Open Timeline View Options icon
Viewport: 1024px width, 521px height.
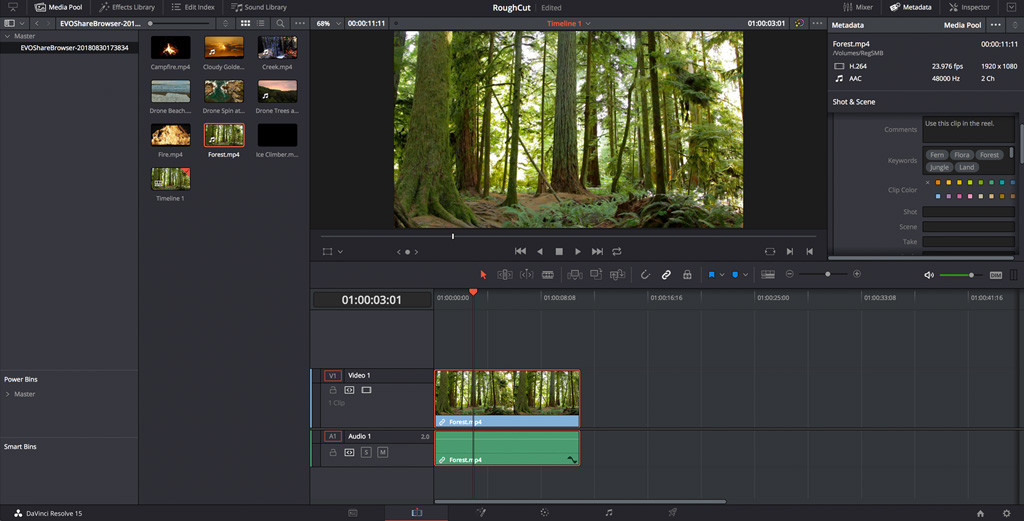coord(768,275)
